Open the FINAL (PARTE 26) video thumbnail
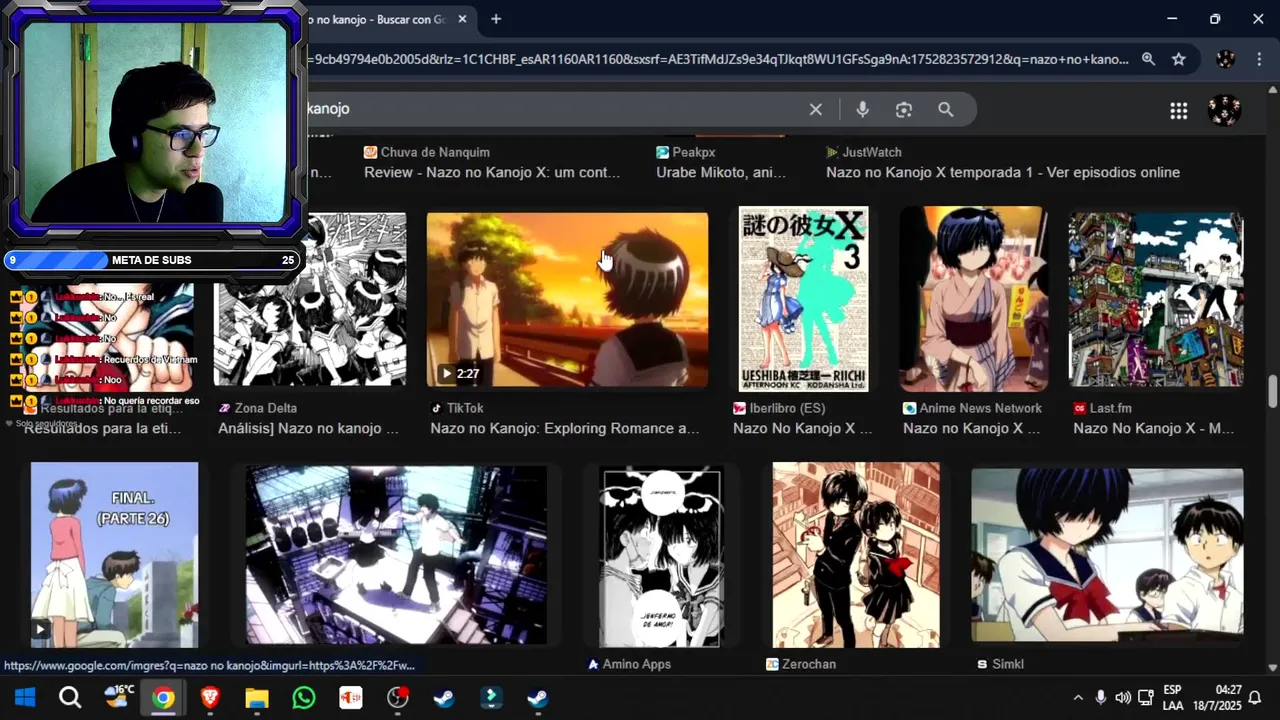Image resolution: width=1280 pixels, height=720 pixels. 114,555
